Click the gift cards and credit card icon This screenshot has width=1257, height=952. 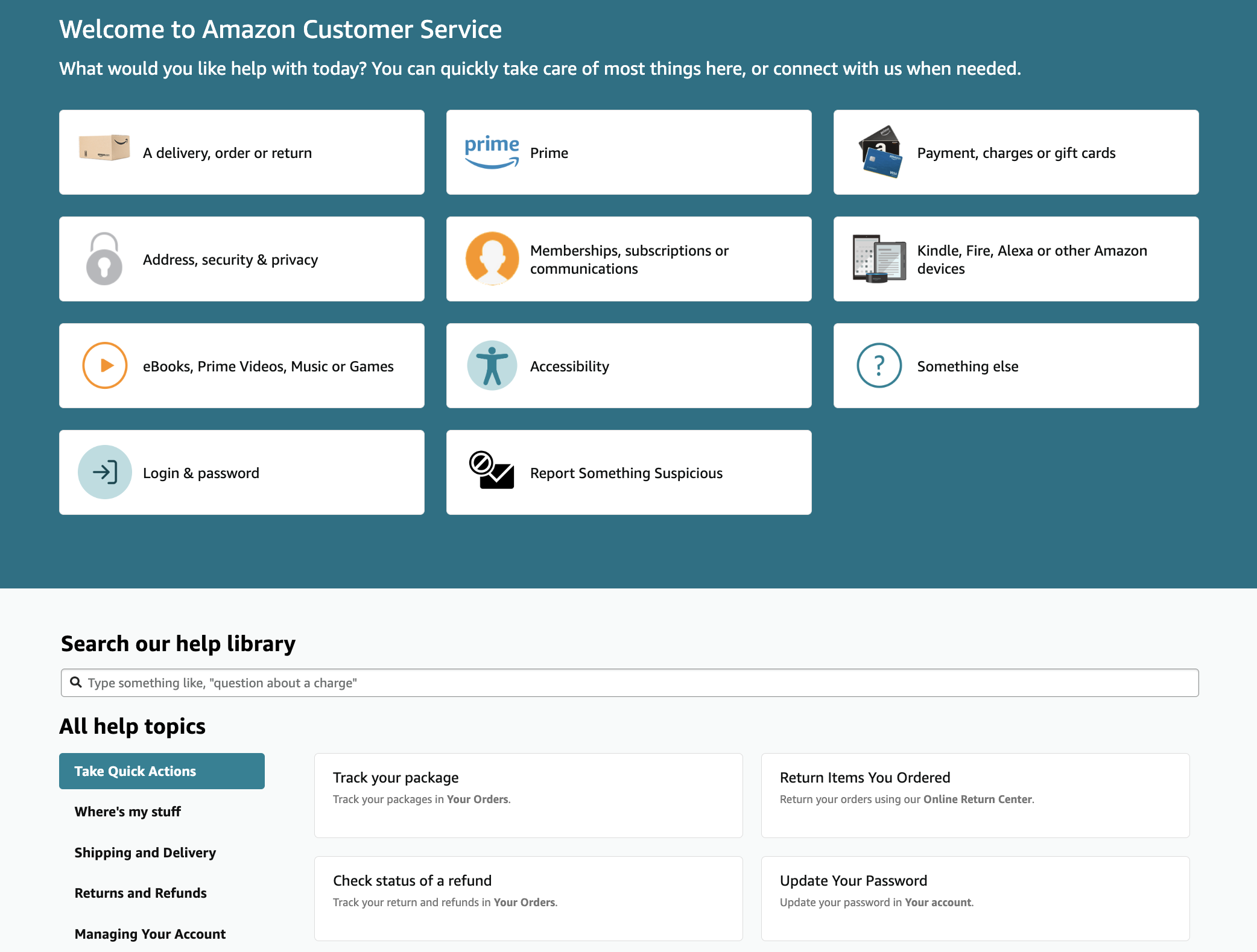(879, 152)
